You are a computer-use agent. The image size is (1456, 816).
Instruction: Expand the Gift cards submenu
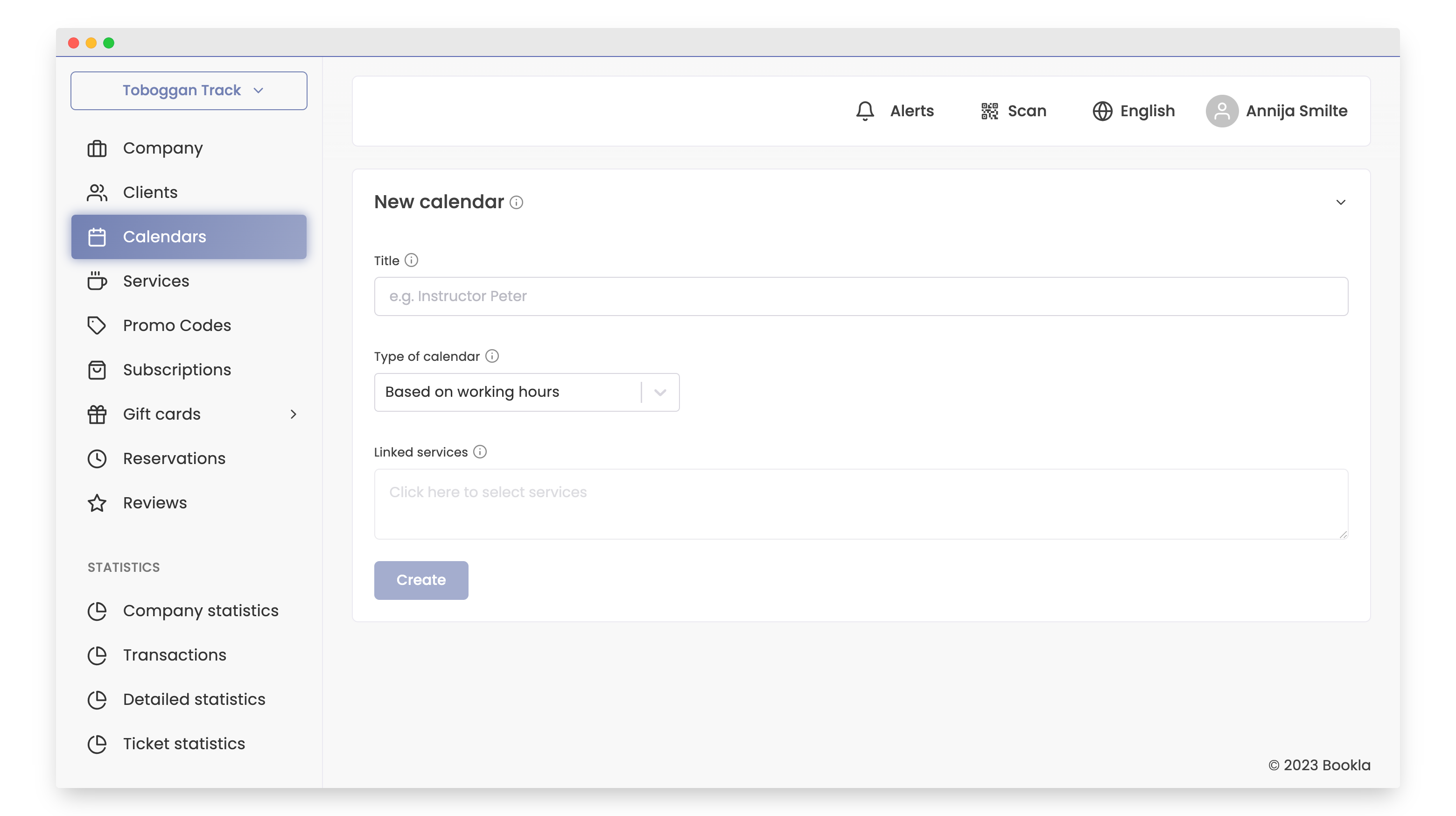click(x=294, y=414)
